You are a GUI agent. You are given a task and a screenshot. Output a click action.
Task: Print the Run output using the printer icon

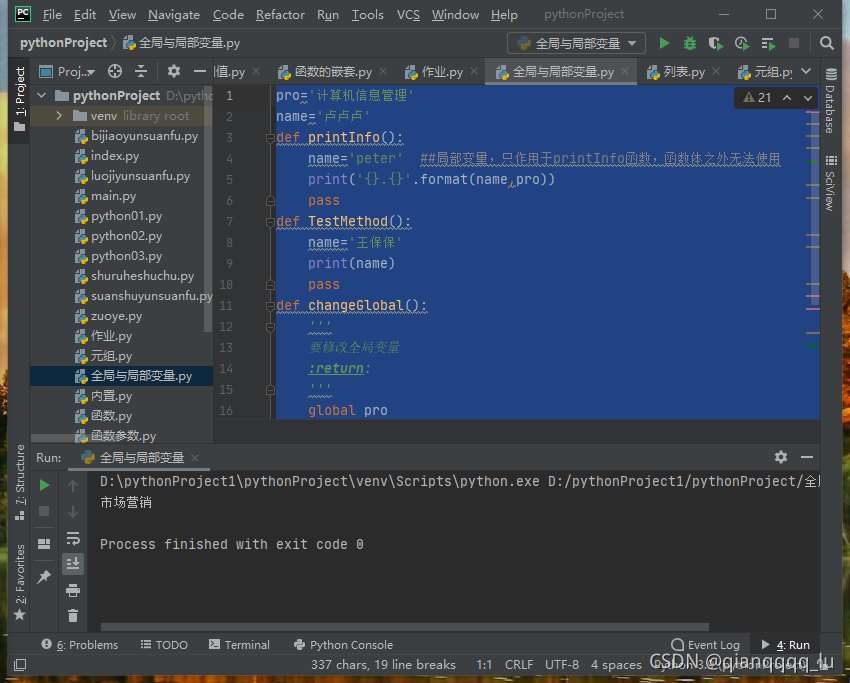point(73,590)
